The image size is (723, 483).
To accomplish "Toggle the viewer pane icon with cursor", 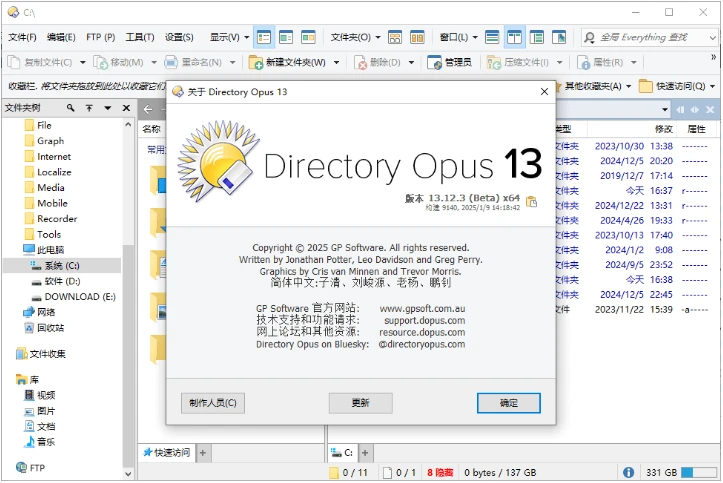I will tap(559, 37).
